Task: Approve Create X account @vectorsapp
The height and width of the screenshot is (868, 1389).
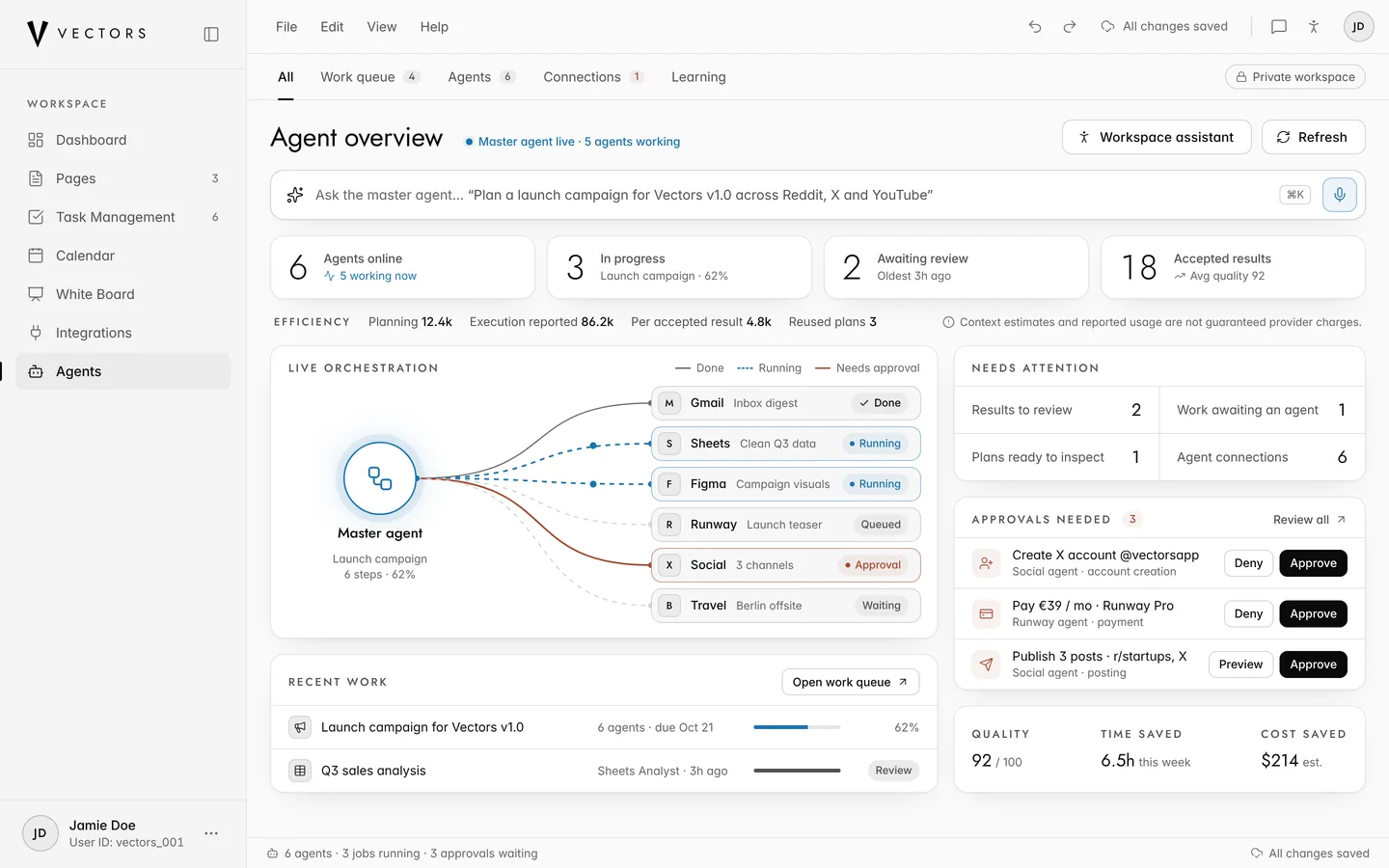Action: (1313, 563)
